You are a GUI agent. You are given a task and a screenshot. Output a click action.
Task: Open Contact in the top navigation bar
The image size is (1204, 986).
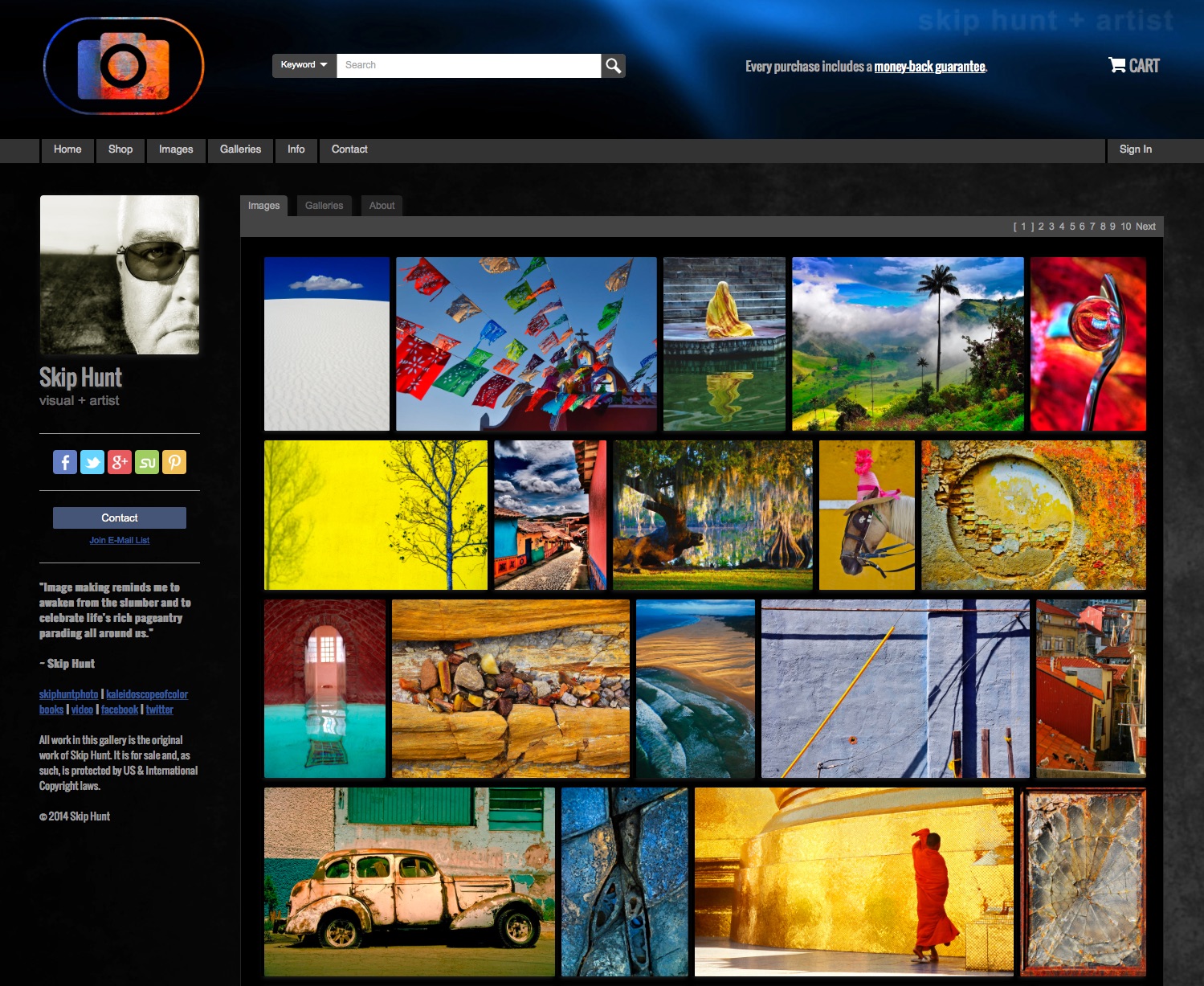click(x=349, y=150)
